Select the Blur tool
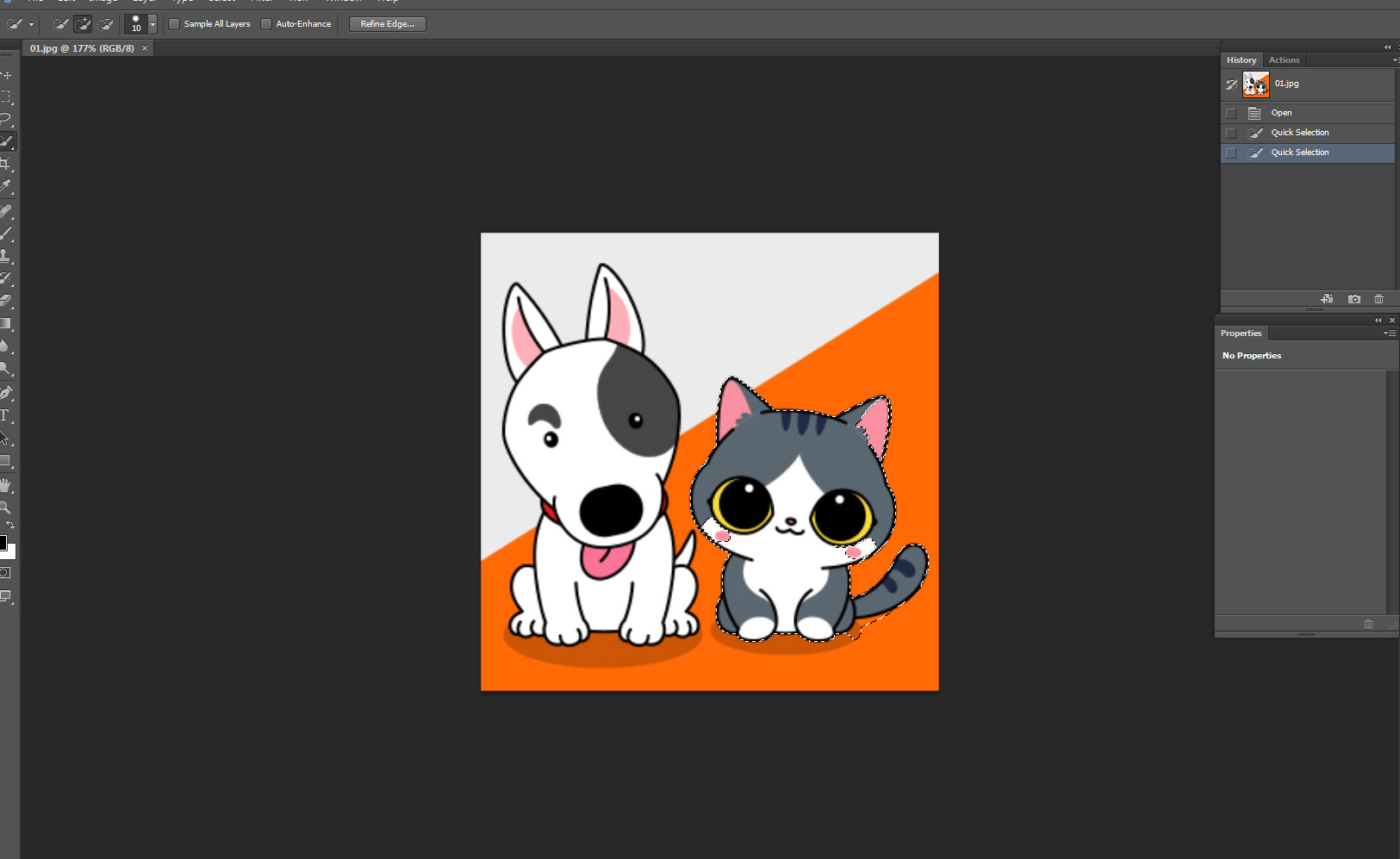1400x859 pixels. point(7,346)
